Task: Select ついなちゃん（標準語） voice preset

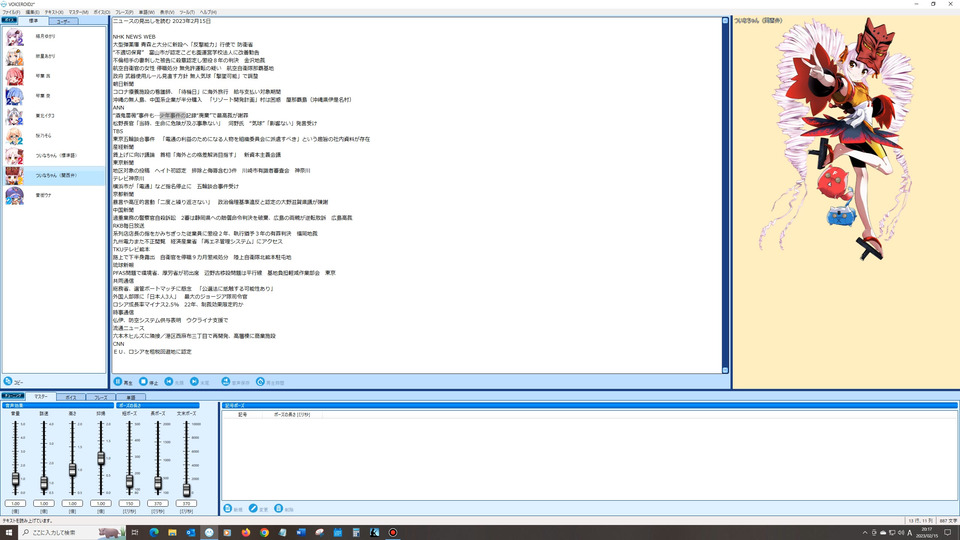Action: [54, 156]
